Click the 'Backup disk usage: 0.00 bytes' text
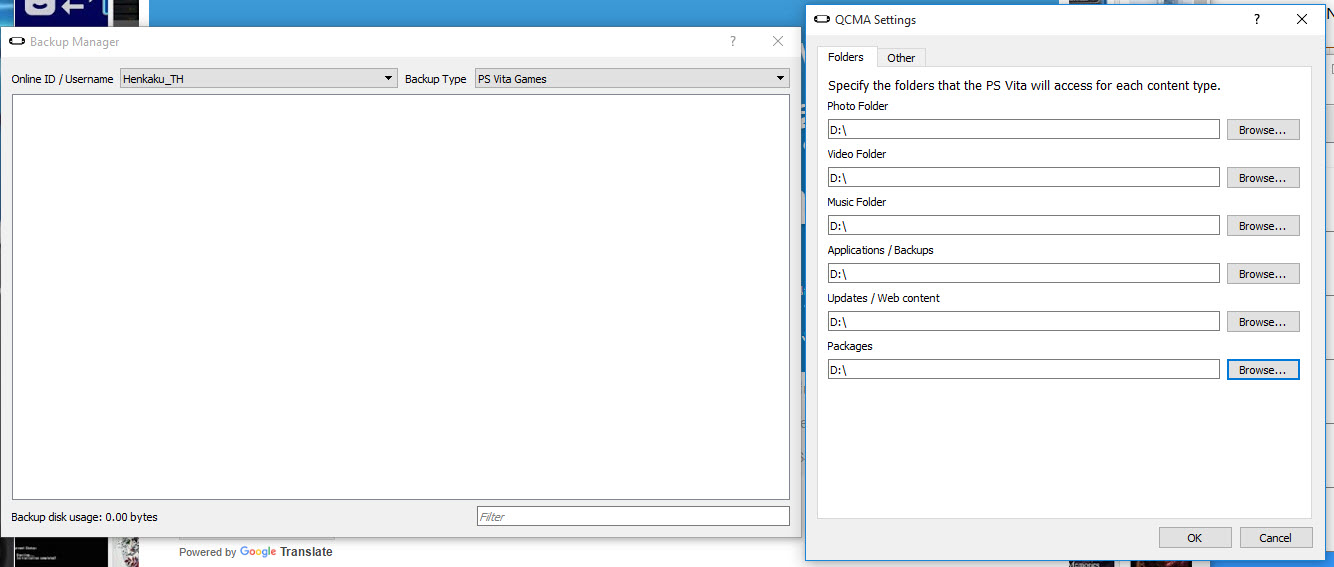1334x567 pixels. [x=85, y=517]
